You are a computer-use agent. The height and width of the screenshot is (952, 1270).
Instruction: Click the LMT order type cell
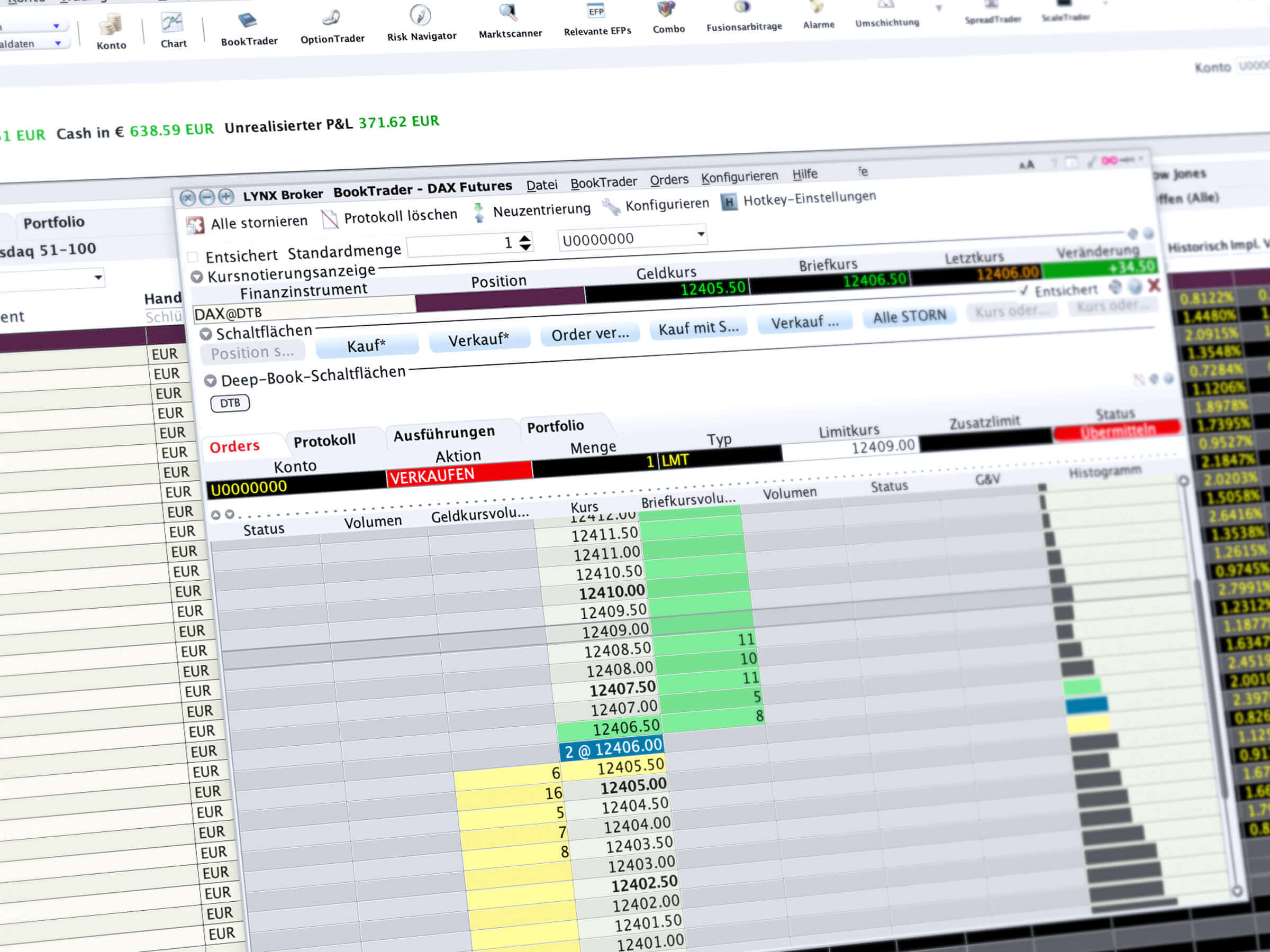point(721,457)
